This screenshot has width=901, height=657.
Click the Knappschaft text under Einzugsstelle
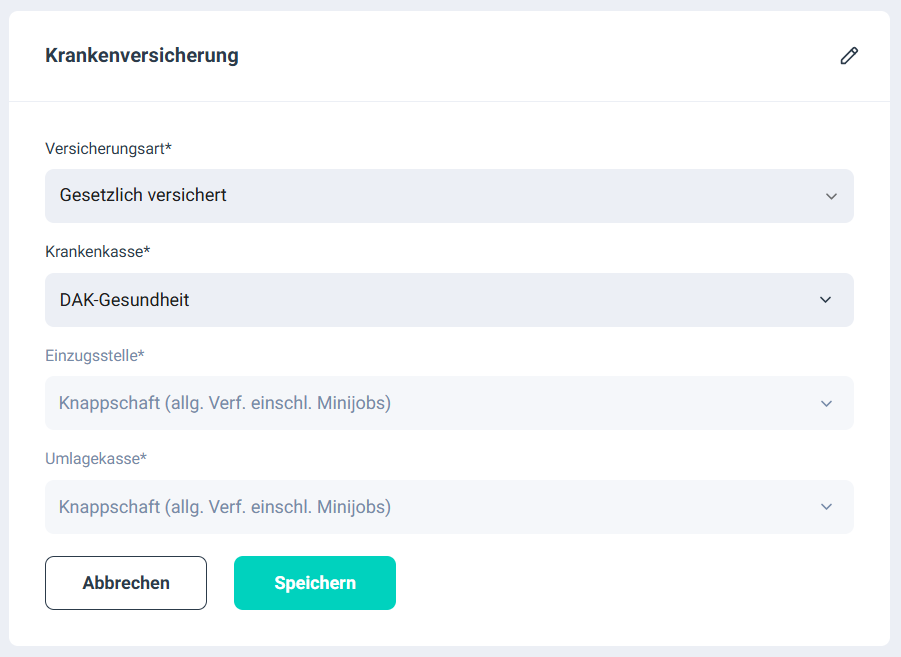pos(225,403)
